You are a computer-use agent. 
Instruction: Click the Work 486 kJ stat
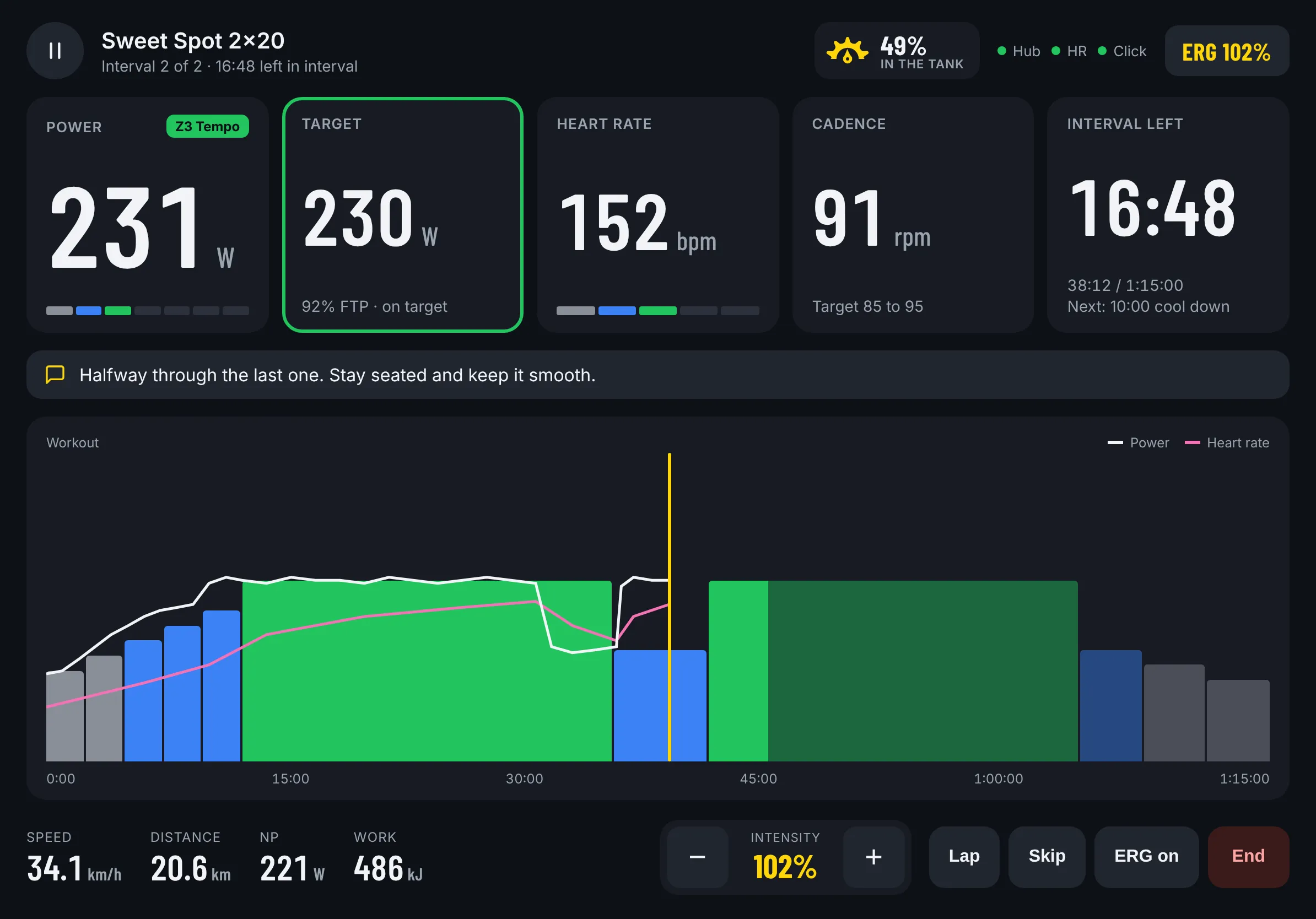tap(388, 858)
